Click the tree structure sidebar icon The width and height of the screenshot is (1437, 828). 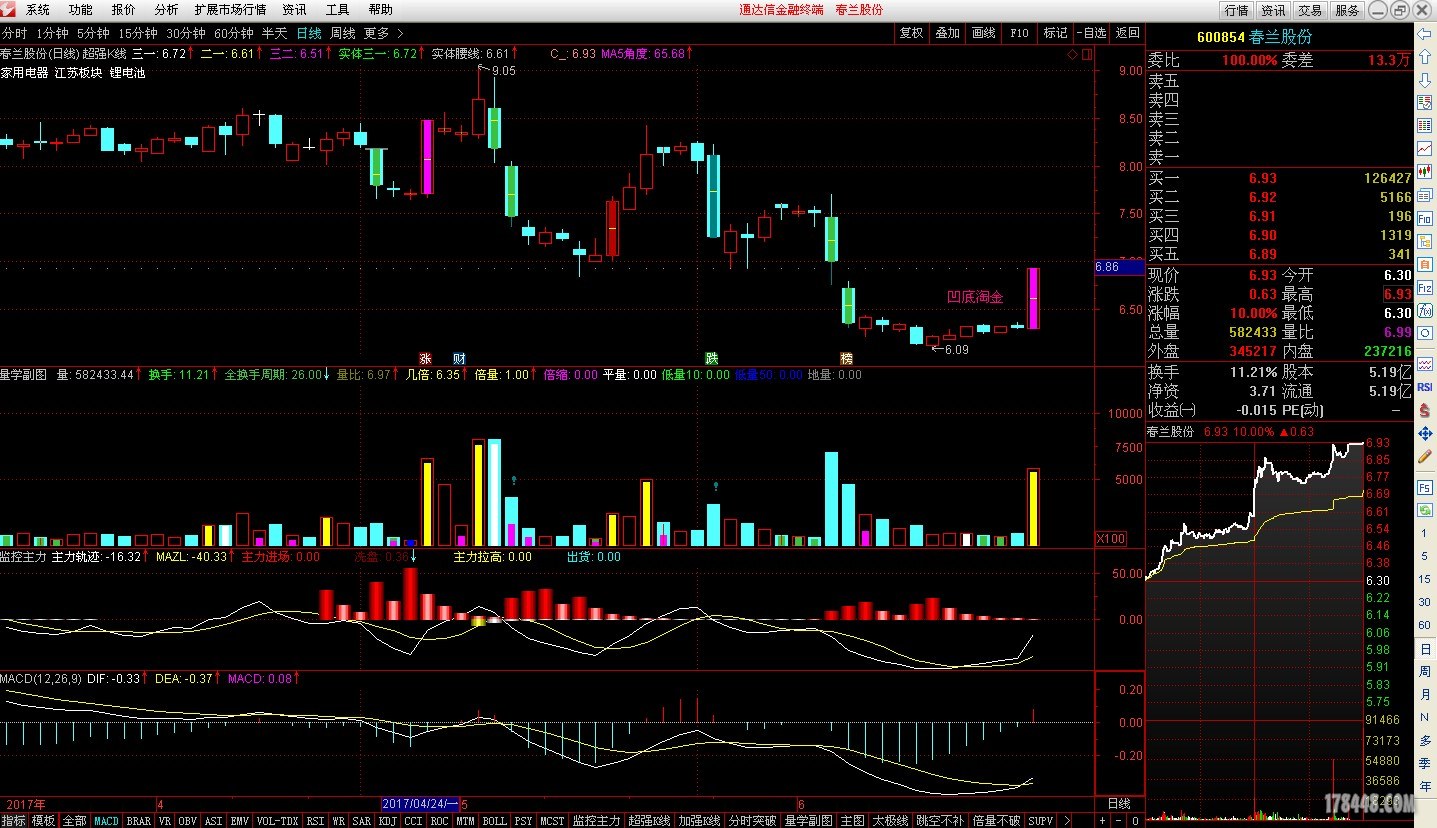pos(1424,242)
